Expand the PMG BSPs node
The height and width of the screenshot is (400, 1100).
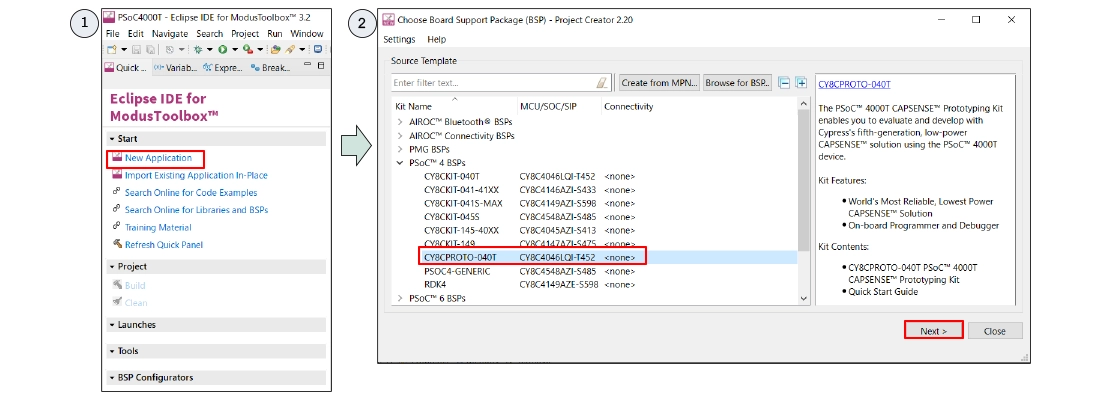[400, 149]
